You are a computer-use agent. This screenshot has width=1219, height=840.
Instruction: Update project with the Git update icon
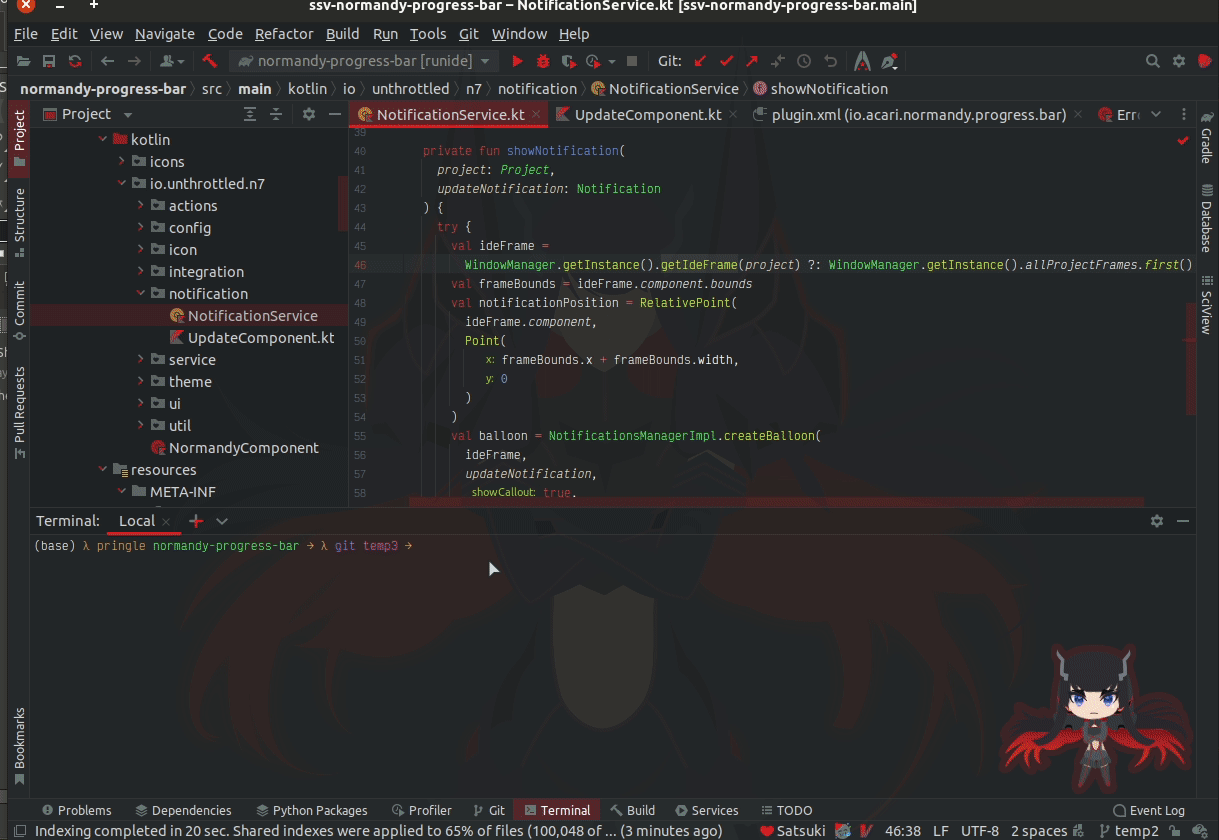coord(700,60)
